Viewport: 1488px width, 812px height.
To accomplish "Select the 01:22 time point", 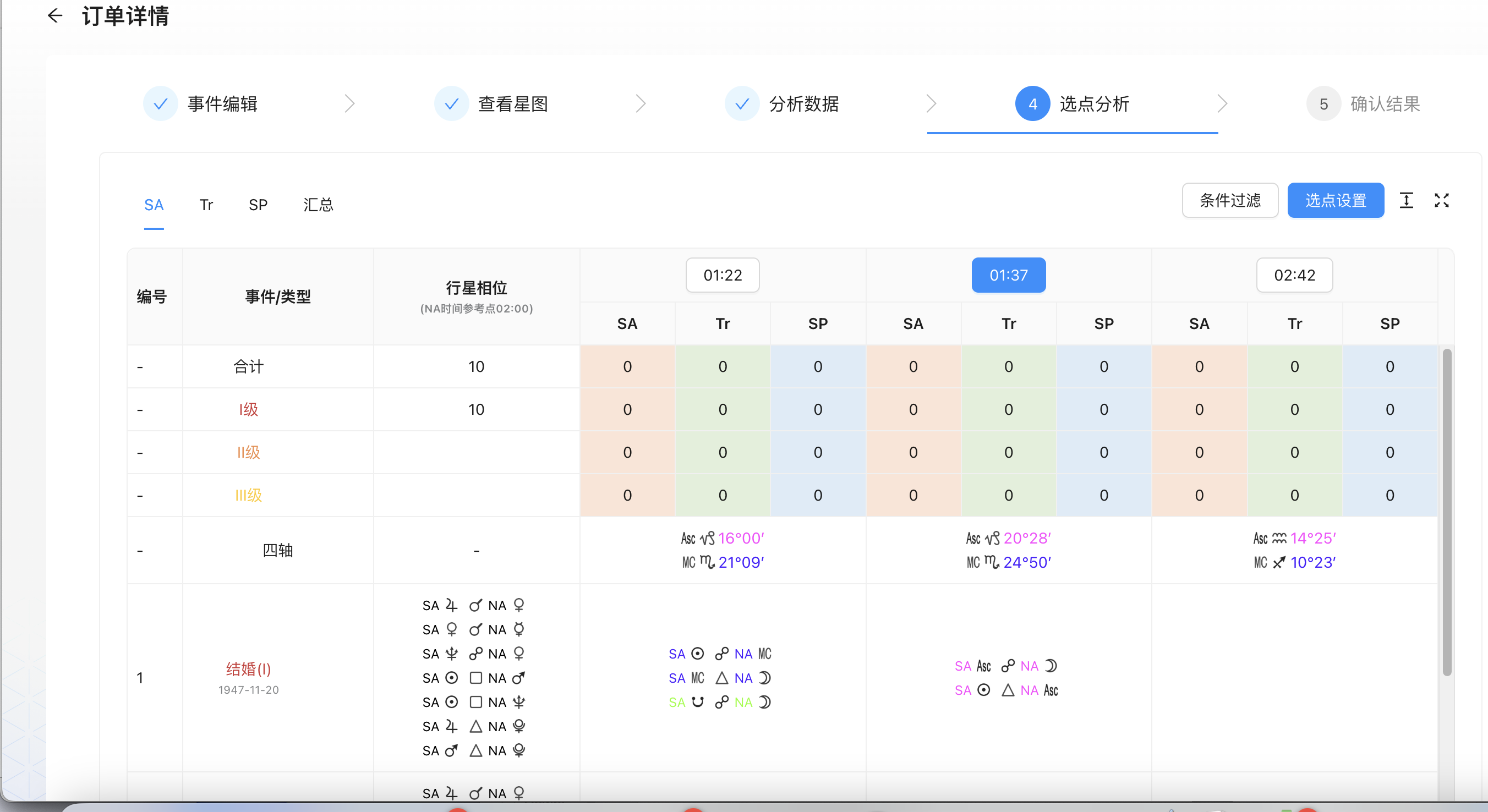I will (x=722, y=275).
